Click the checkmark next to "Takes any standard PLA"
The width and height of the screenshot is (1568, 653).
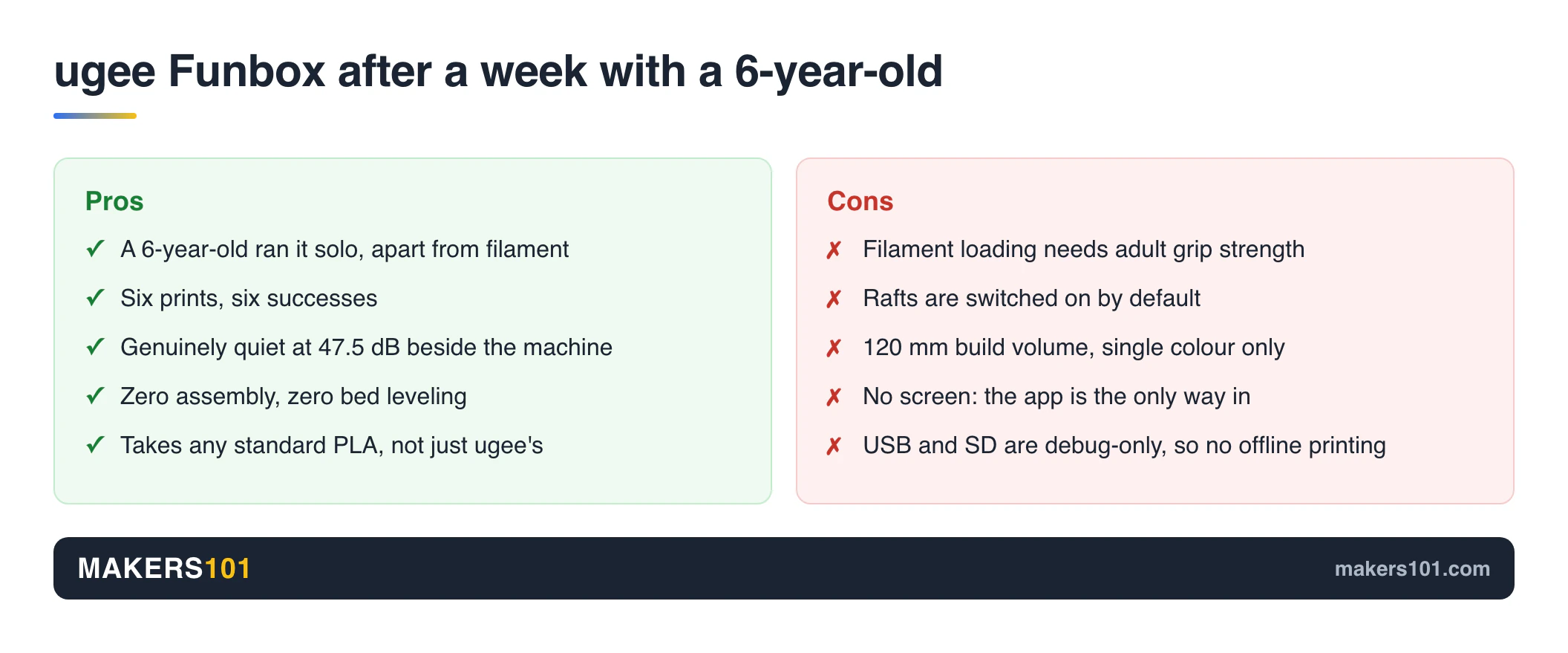[95, 445]
